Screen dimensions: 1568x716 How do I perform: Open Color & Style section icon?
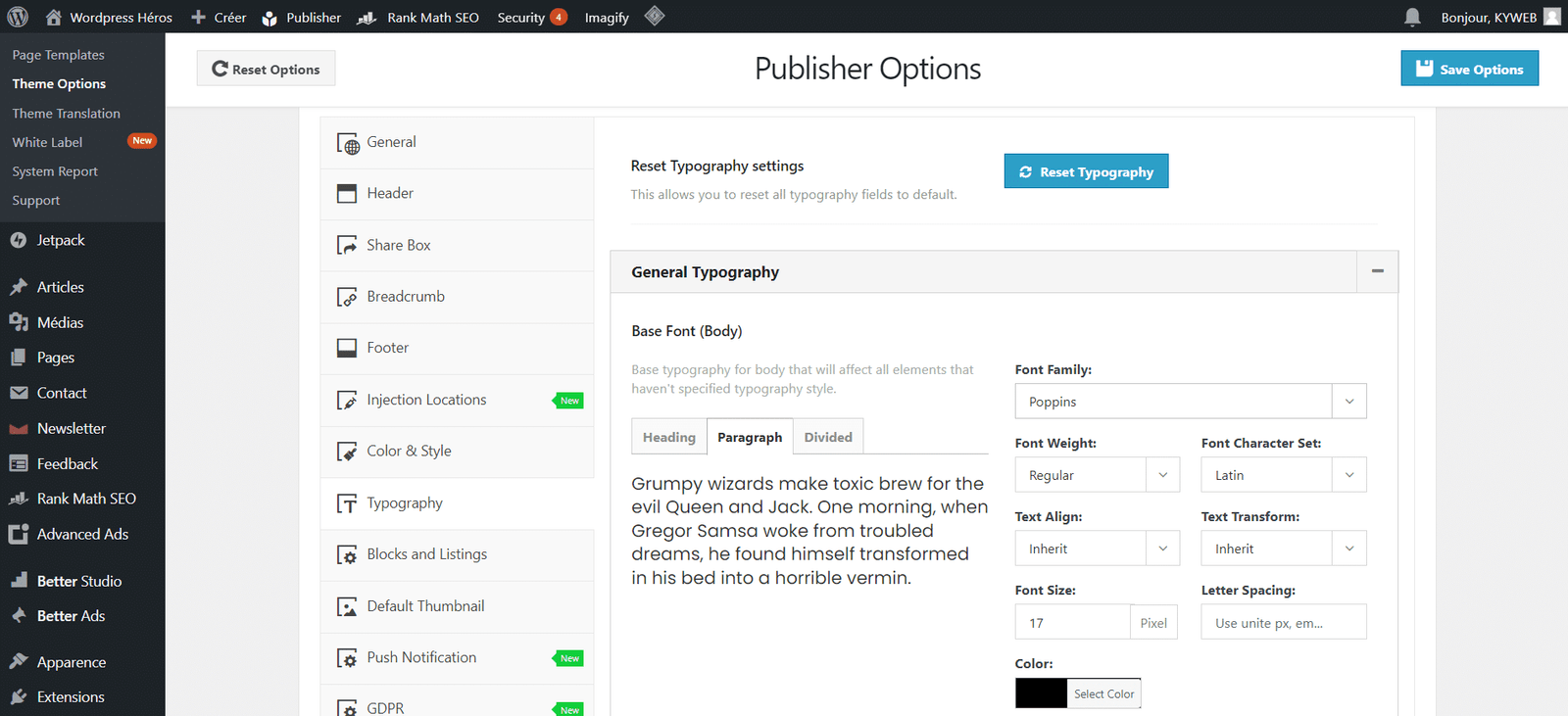(347, 452)
